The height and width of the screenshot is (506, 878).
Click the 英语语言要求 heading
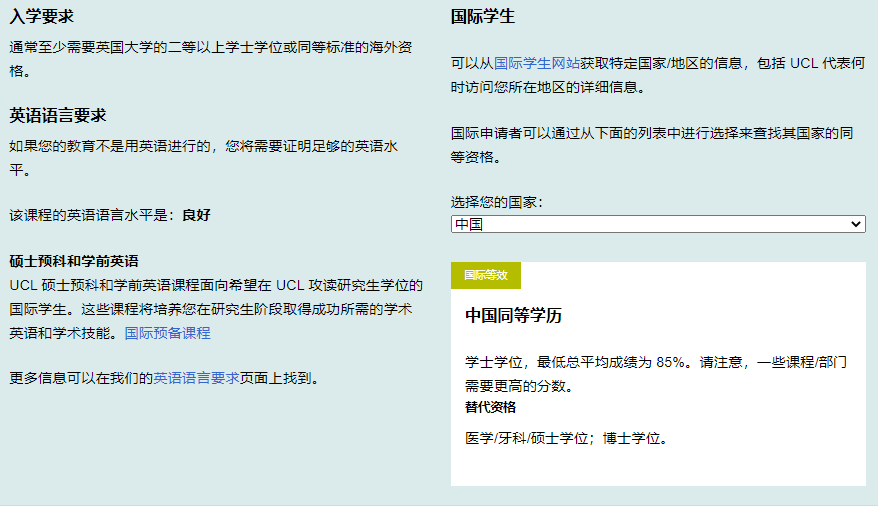pos(58,115)
